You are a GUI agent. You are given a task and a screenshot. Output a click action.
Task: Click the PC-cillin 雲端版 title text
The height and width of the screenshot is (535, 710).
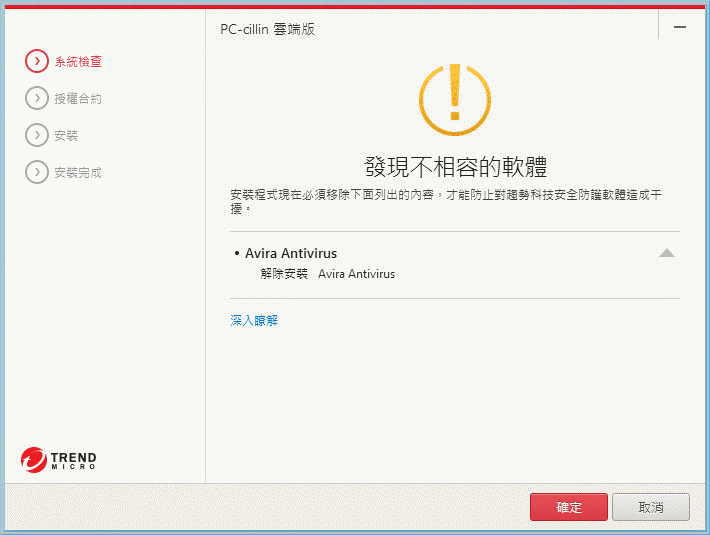click(267, 29)
